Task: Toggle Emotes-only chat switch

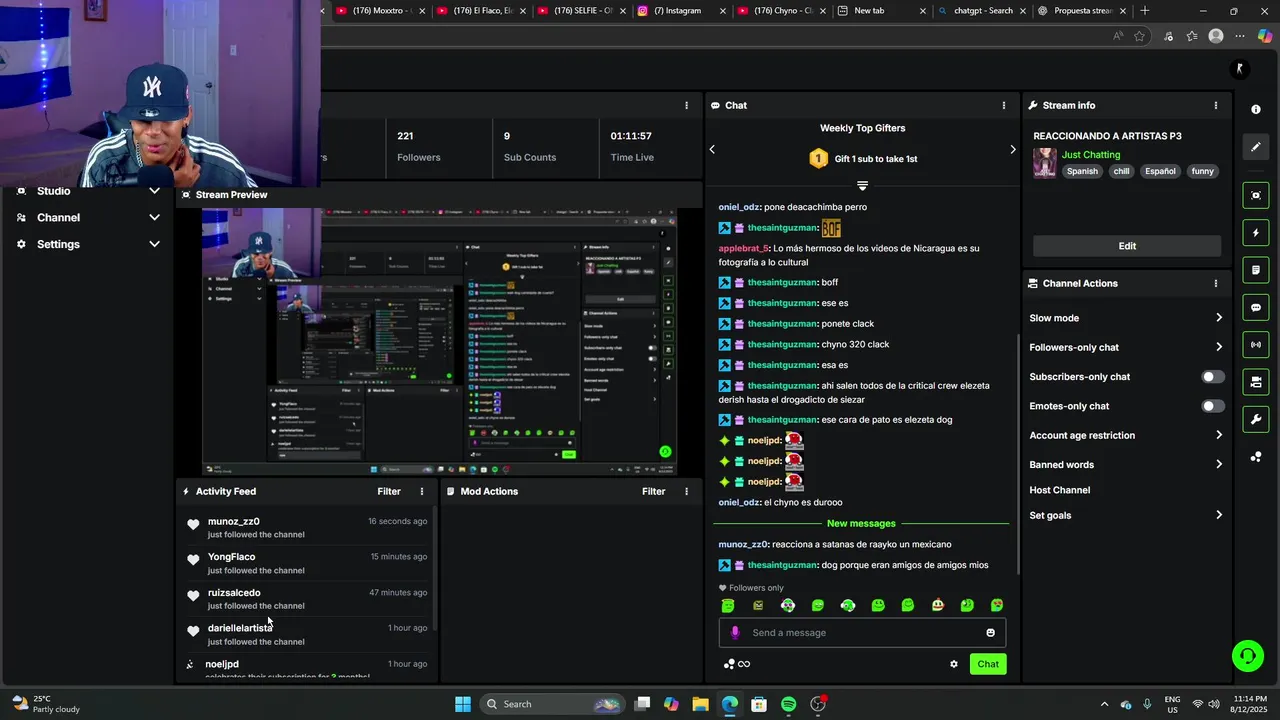Action: [x=1212, y=406]
